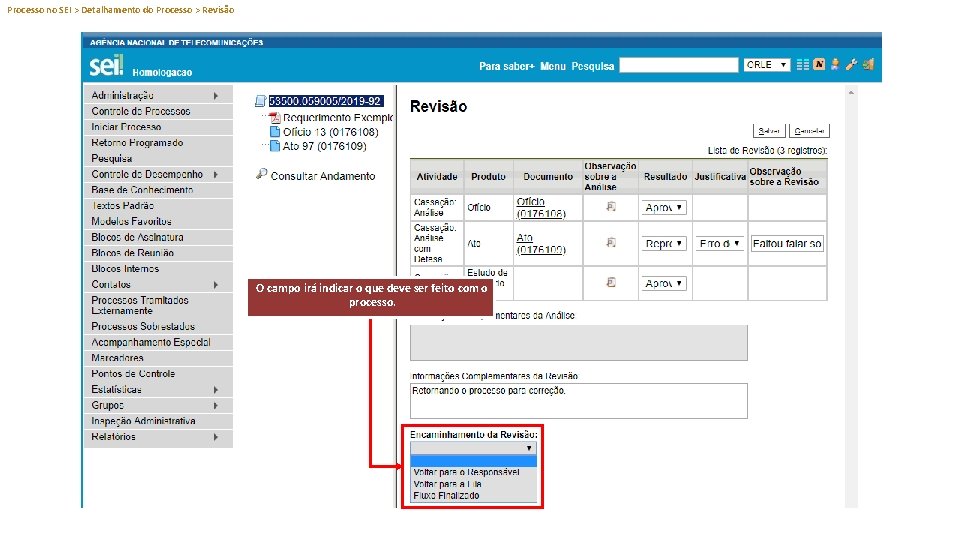Screen dimensions: 960x540
Task: Click the SEI logo
Action: (107, 66)
